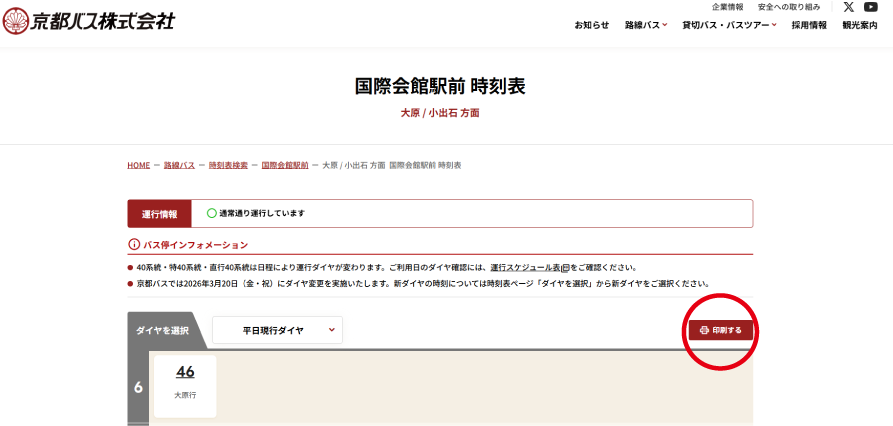Click the 国際会館駅前 breadcrumb link

pyautogui.click(x=285, y=165)
